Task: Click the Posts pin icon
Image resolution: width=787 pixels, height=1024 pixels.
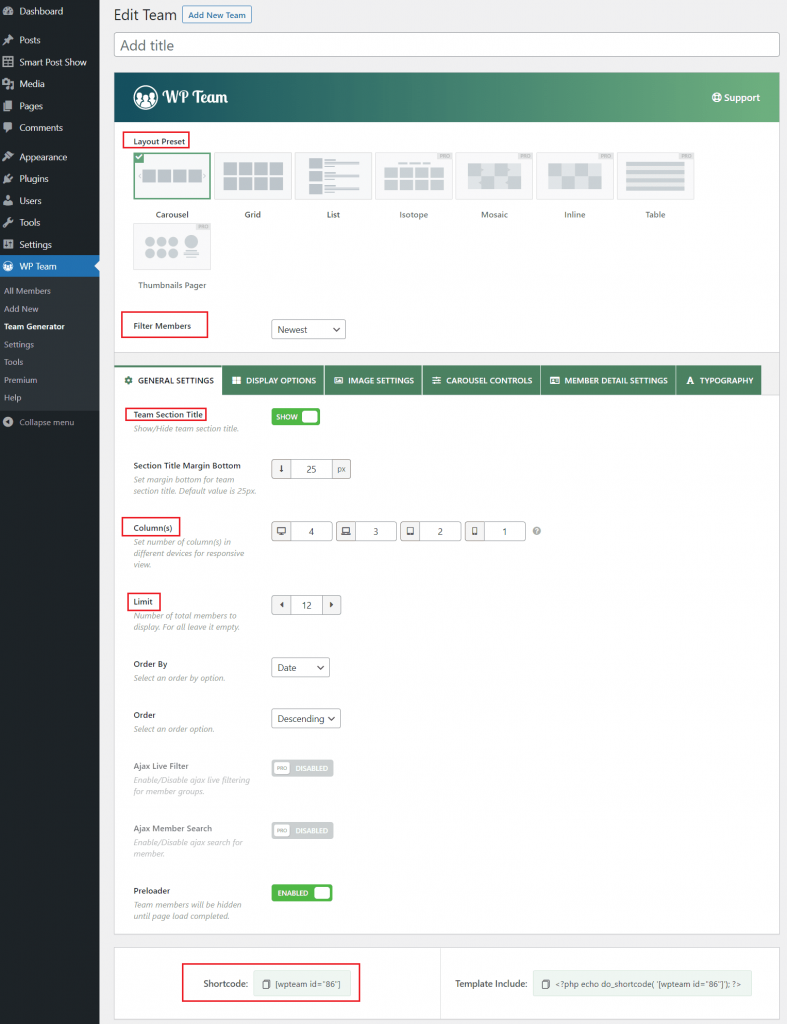Action: pyautogui.click(x=8, y=40)
